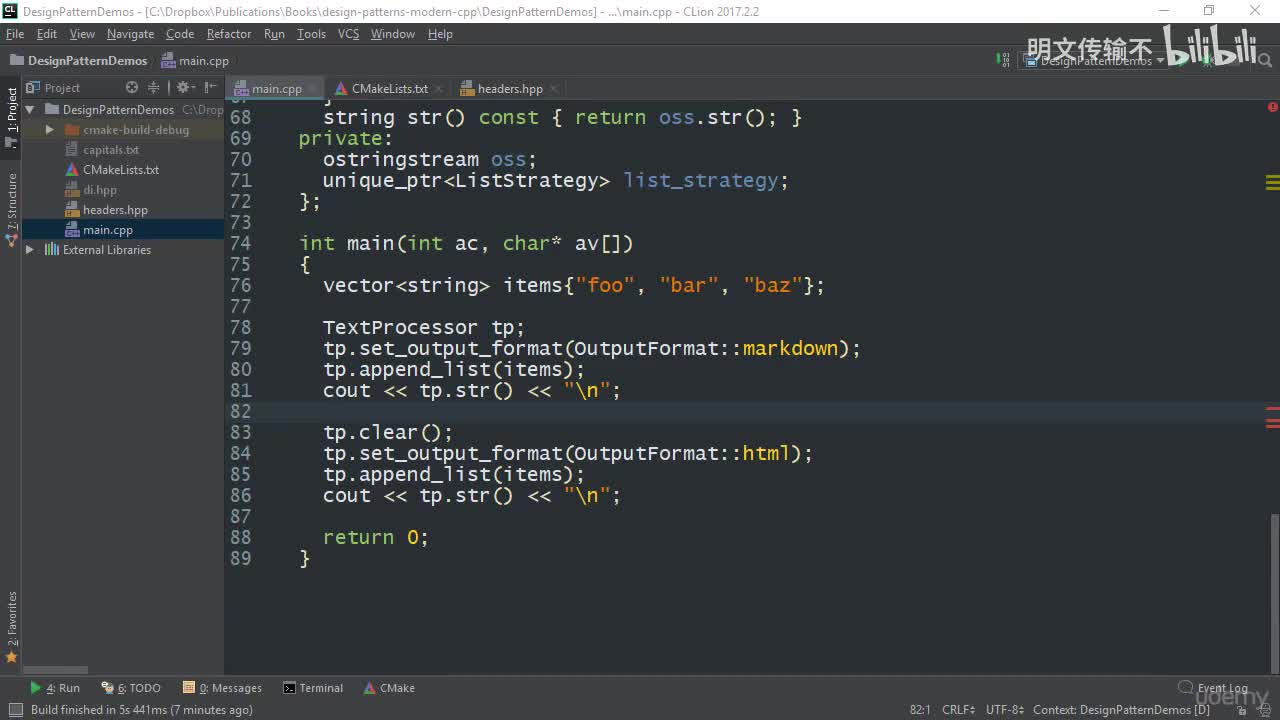Image resolution: width=1280 pixels, height=720 pixels.
Task: Collapse the DesignPatternDemos root folder
Action: point(30,110)
